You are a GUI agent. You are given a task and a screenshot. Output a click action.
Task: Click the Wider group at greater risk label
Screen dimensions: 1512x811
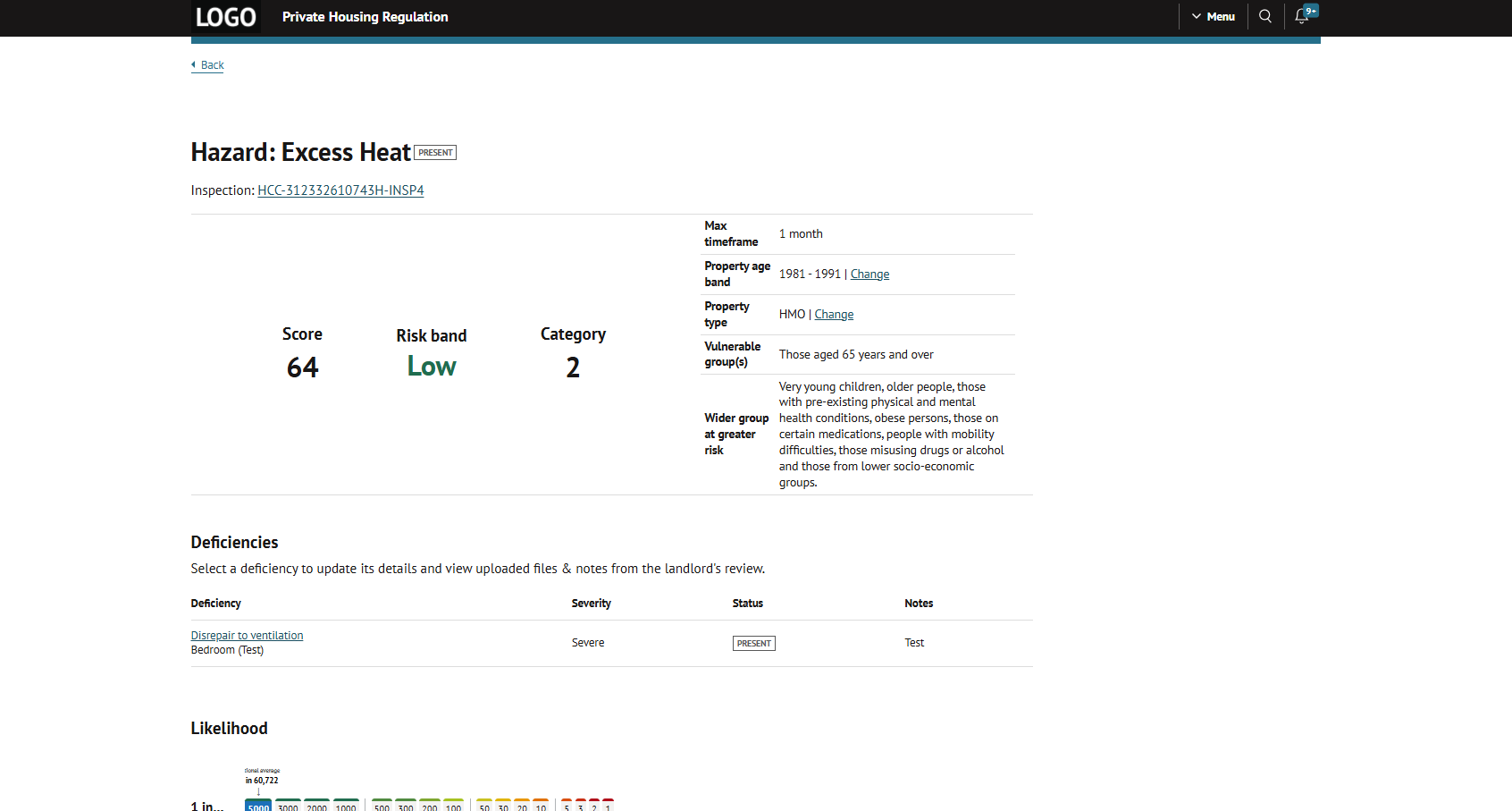pyautogui.click(x=736, y=435)
